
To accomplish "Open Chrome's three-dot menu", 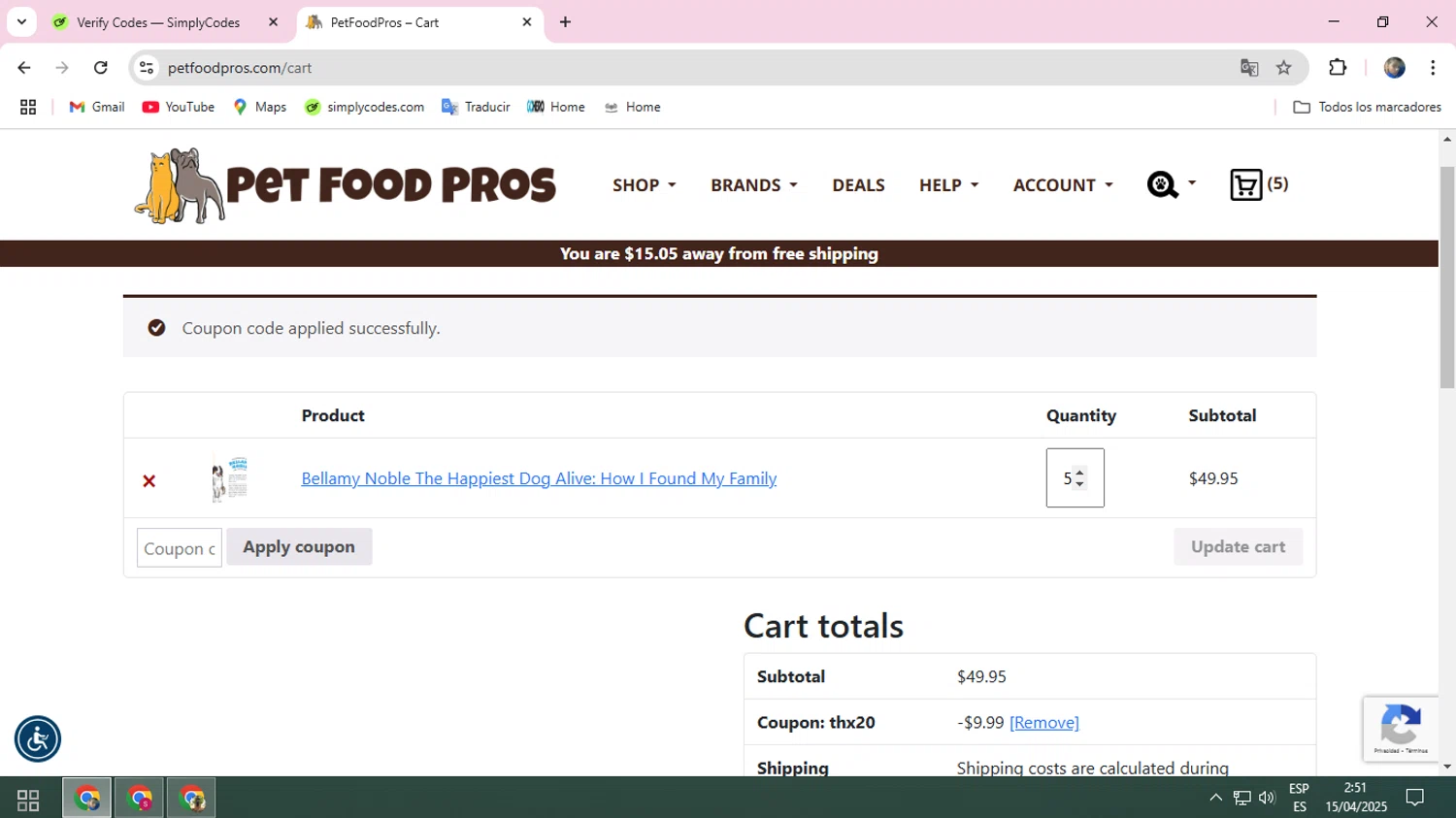I will (x=1433, y=68).
